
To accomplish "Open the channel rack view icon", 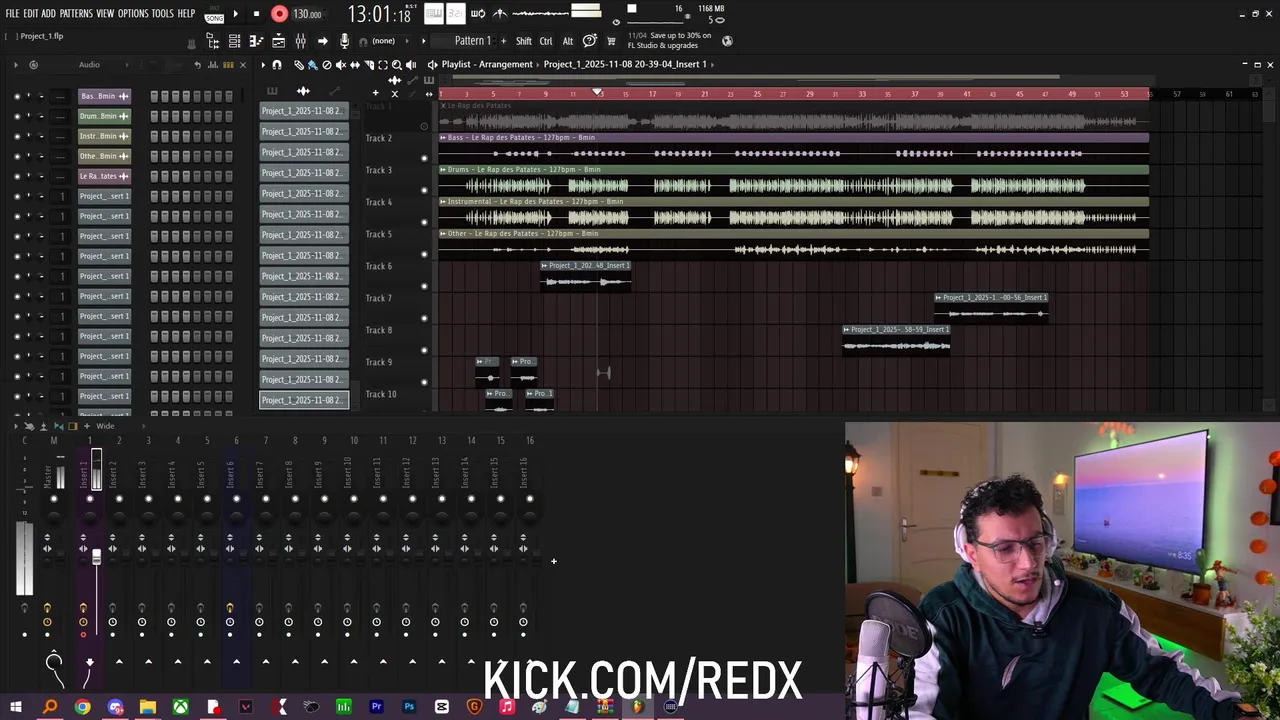I will click(234, 41).
